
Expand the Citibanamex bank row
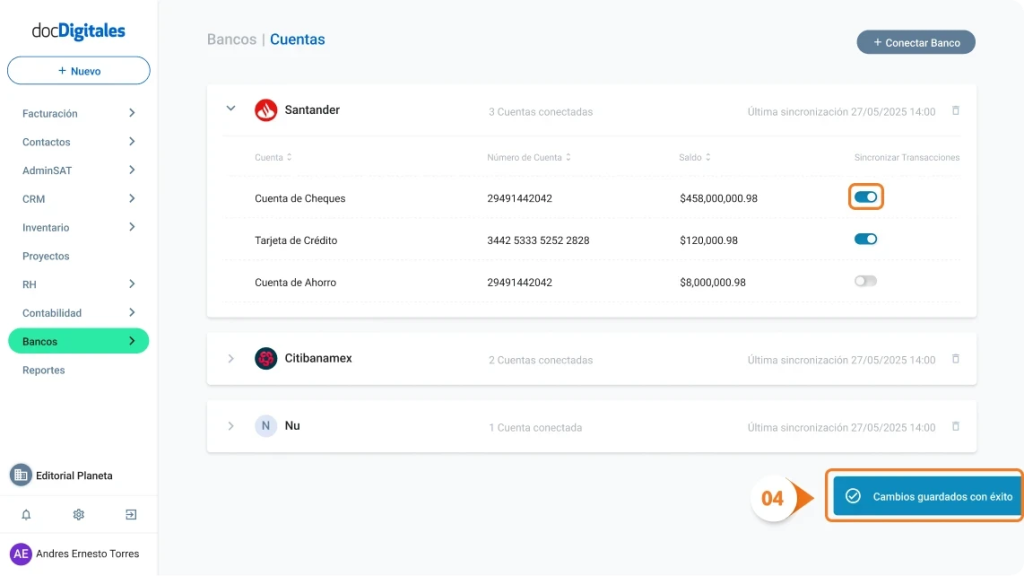231,359
